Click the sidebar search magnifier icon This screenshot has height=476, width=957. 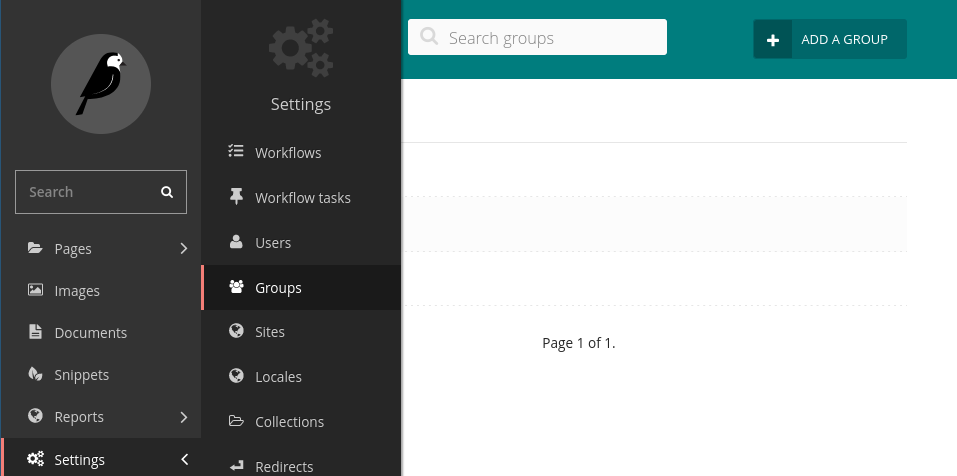tap(167, 192)
